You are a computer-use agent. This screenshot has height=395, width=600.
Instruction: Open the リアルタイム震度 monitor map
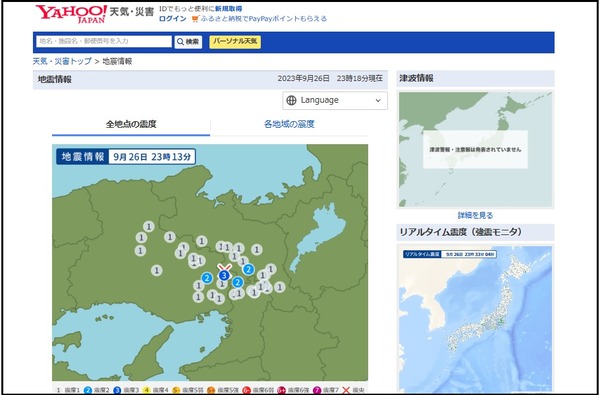tap(475, 320)
